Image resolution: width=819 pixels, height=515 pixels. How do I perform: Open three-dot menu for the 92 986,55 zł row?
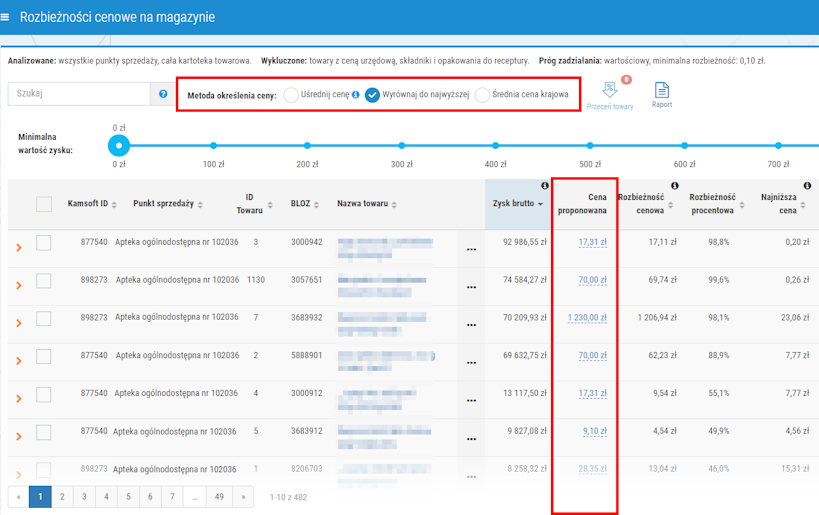(x=471, y=242)
